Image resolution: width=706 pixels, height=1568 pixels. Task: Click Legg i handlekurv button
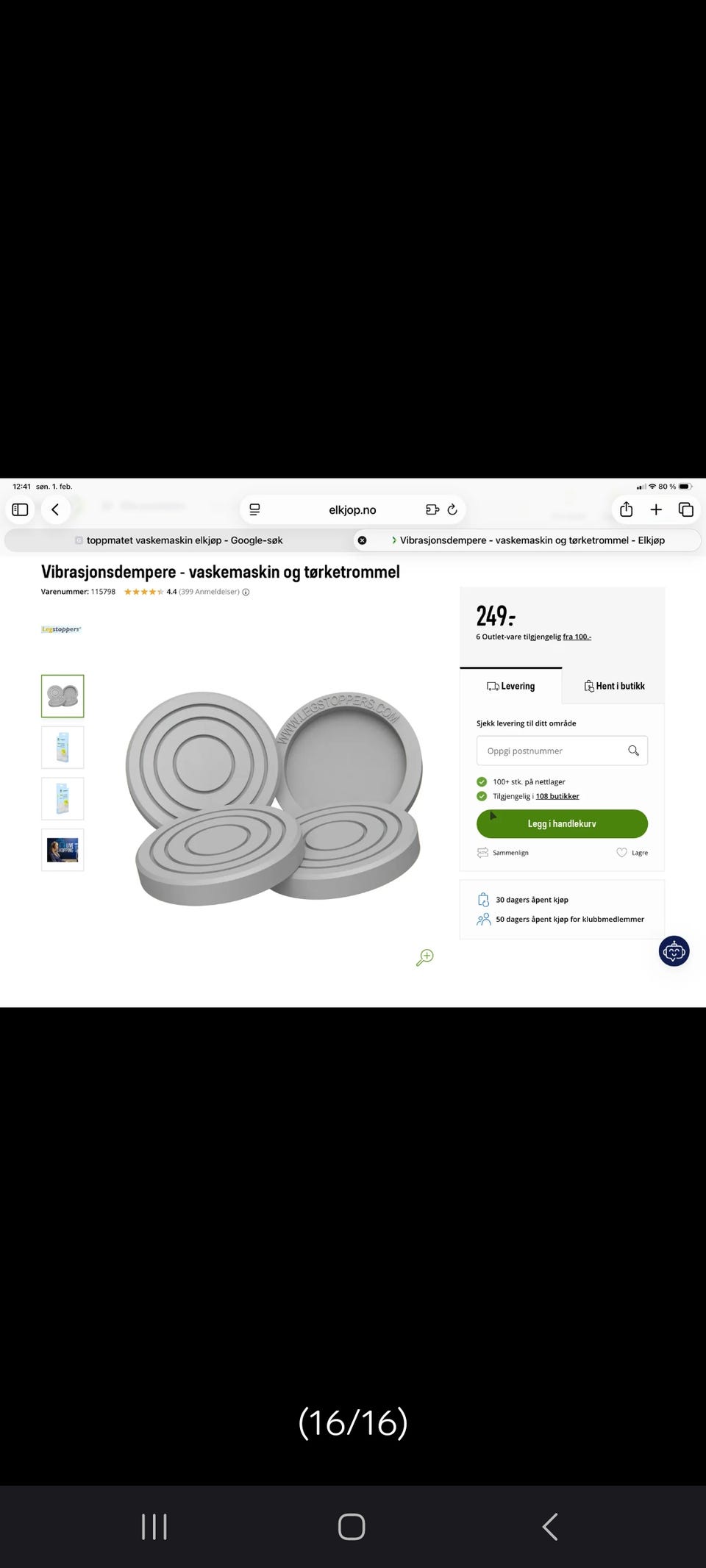(x=562, y=824)
